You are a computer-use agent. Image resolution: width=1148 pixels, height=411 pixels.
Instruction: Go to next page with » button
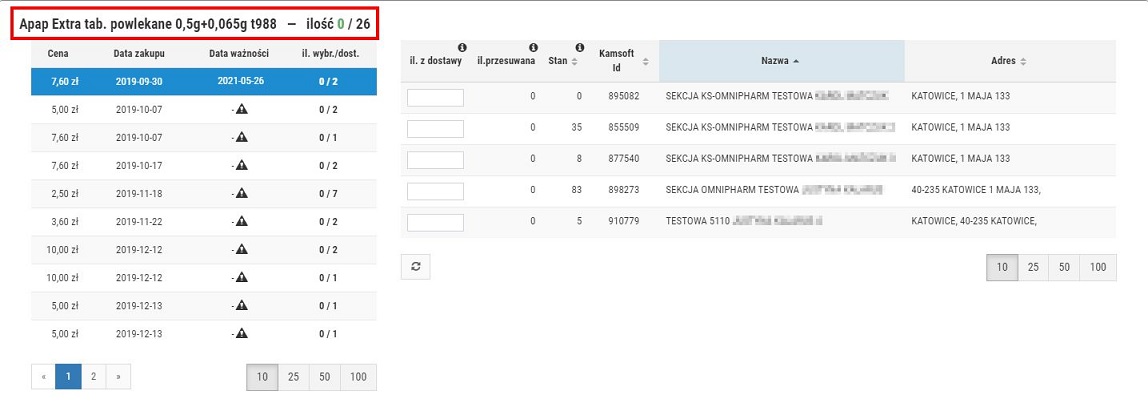pos(118,377)
